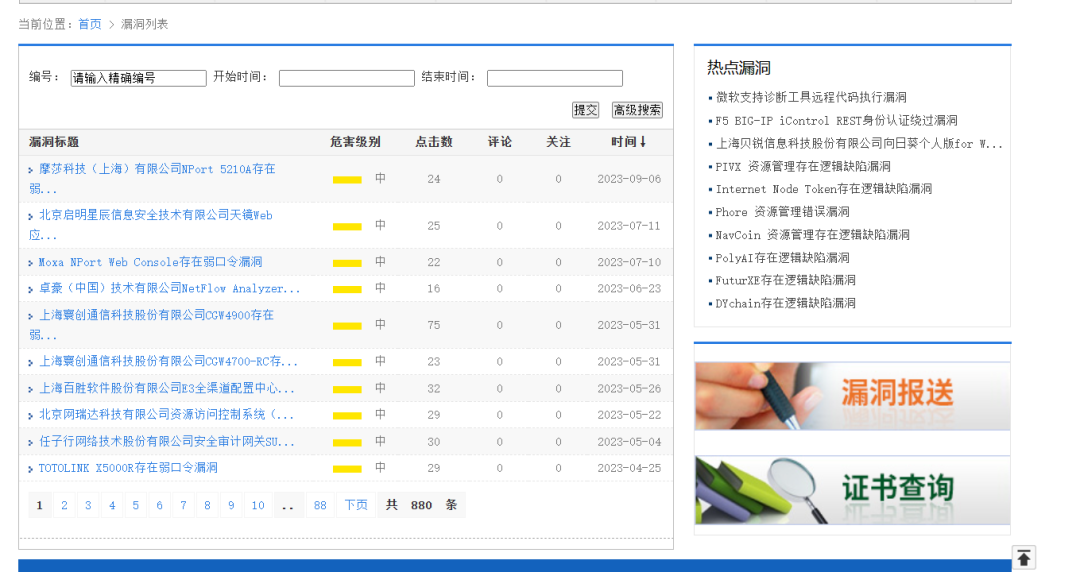The image size is (1080, 572).
Task: Go to page 6
Action: tap(159, 505)
